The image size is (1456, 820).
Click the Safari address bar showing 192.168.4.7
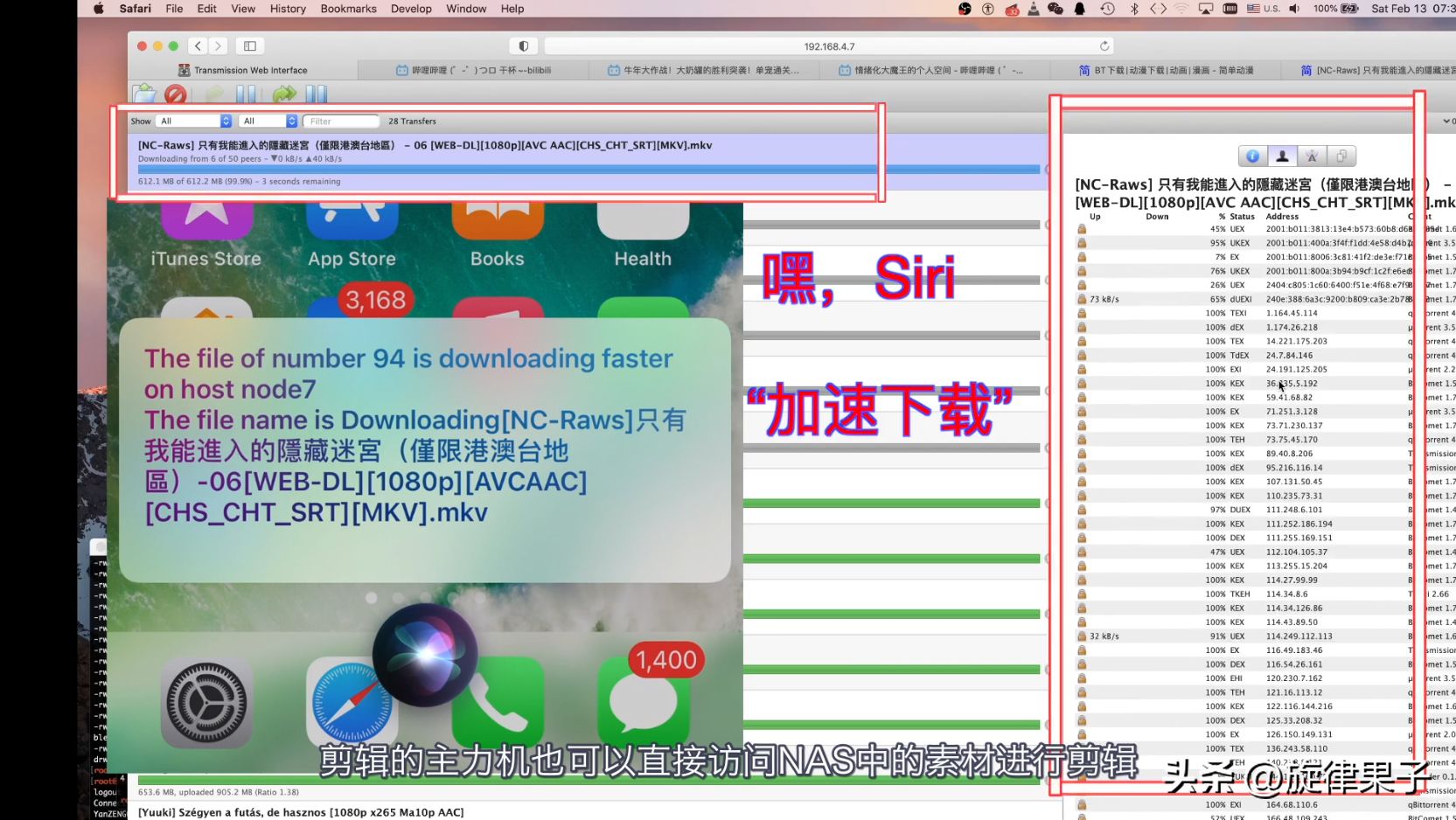tap(829, 46)
